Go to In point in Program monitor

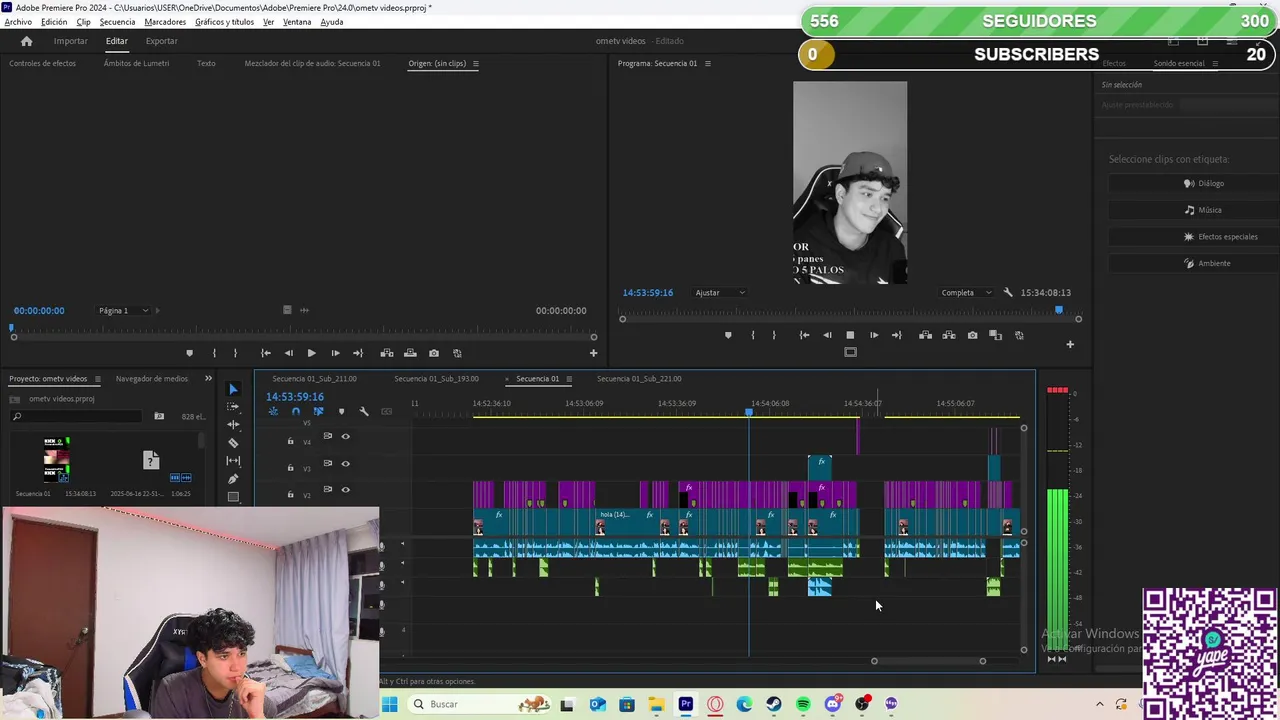804,335
